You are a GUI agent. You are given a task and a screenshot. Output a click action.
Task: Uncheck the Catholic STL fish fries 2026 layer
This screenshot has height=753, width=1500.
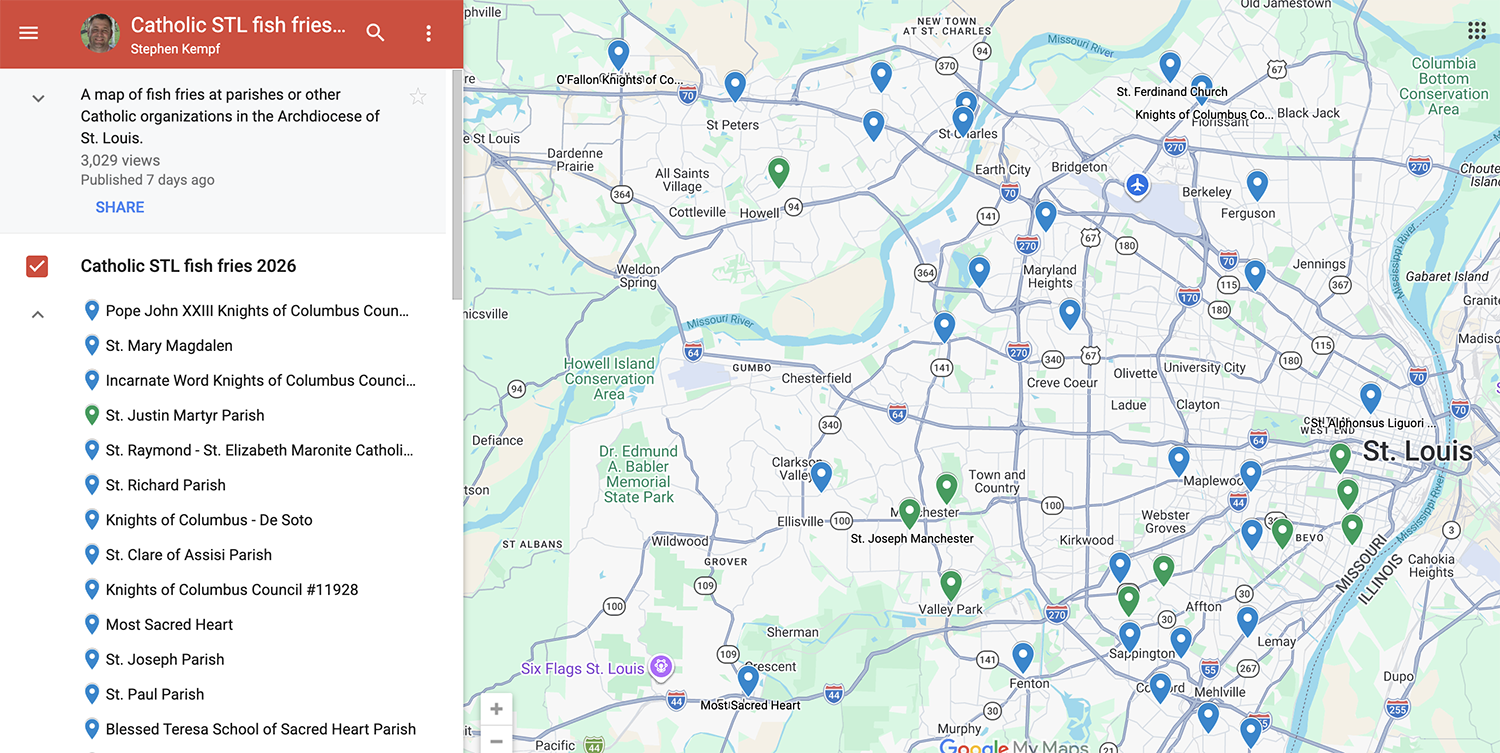coord(37,266)
